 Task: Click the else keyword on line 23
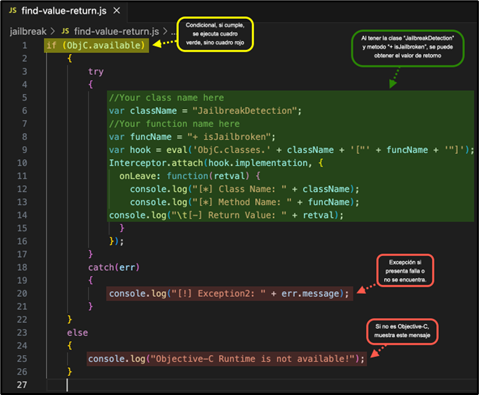77,333
